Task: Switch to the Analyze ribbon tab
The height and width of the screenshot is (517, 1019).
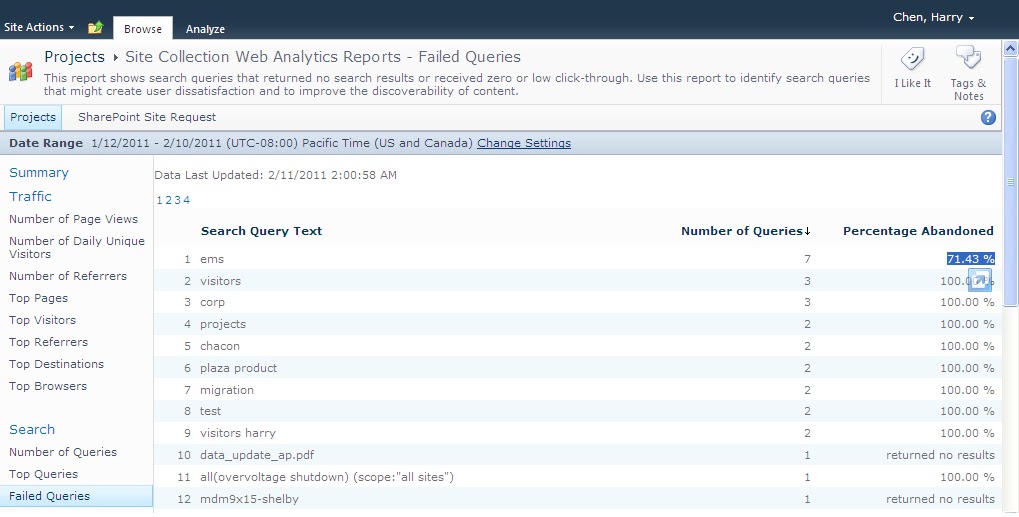Action: [x=205, y=29]
